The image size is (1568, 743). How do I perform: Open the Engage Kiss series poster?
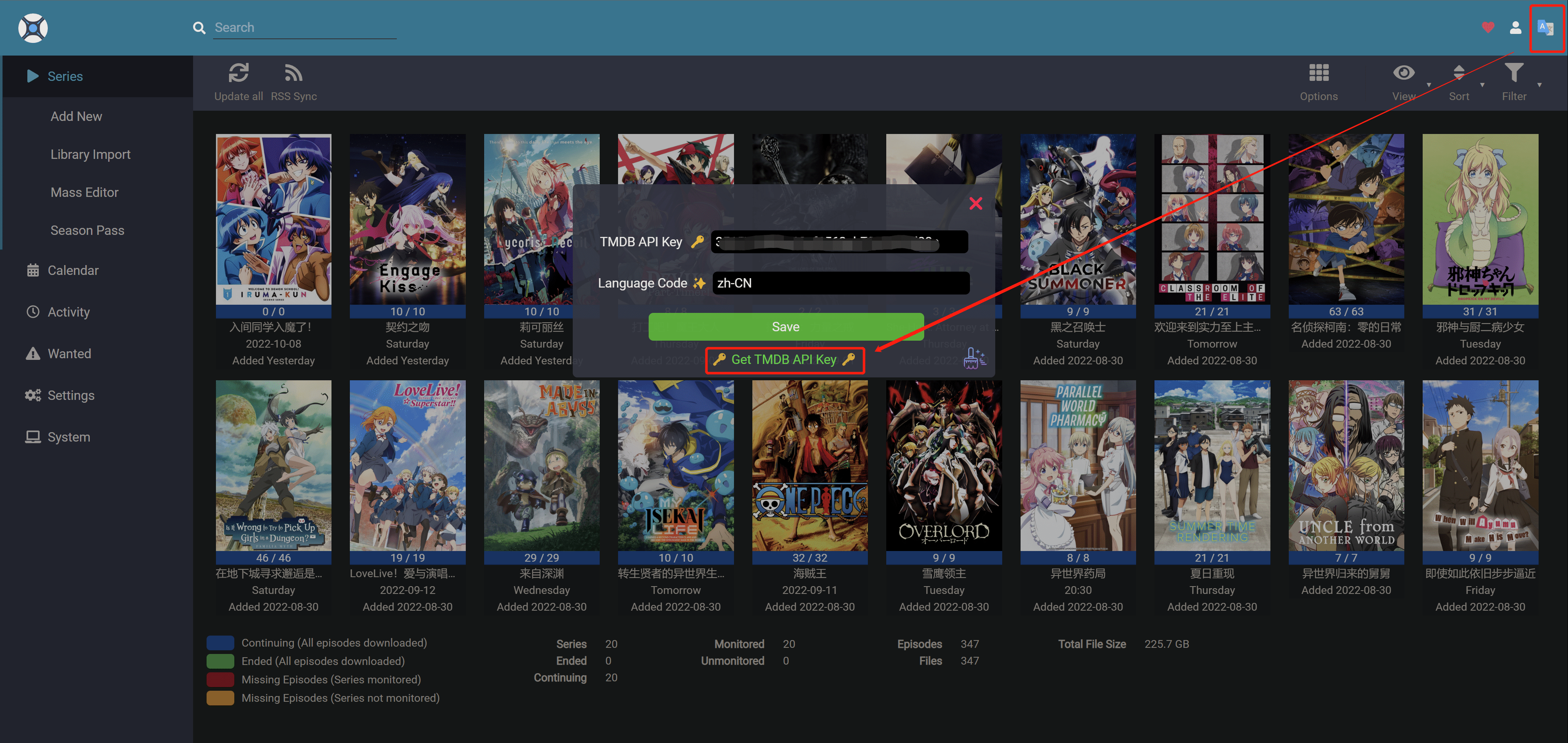(407, 219)
